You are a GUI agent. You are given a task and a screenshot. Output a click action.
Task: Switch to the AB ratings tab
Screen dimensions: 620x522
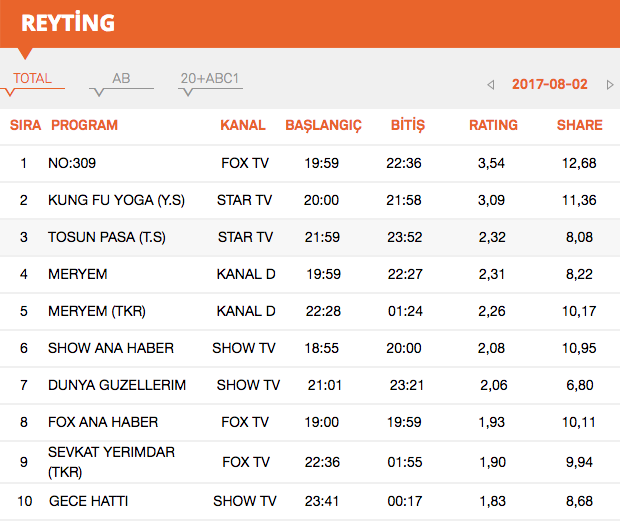pos(121,79)
